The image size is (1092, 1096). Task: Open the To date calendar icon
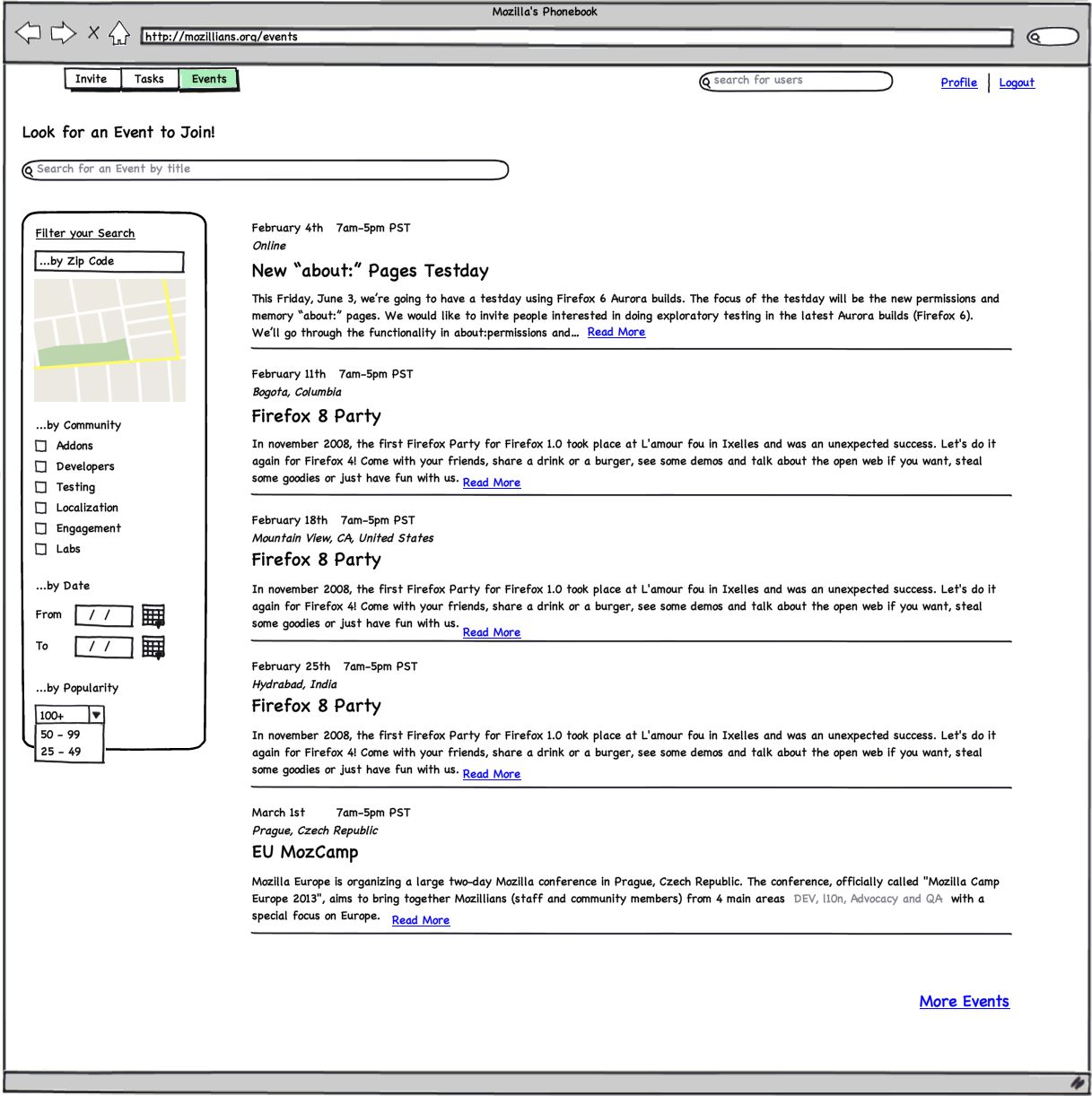[153, 648]
